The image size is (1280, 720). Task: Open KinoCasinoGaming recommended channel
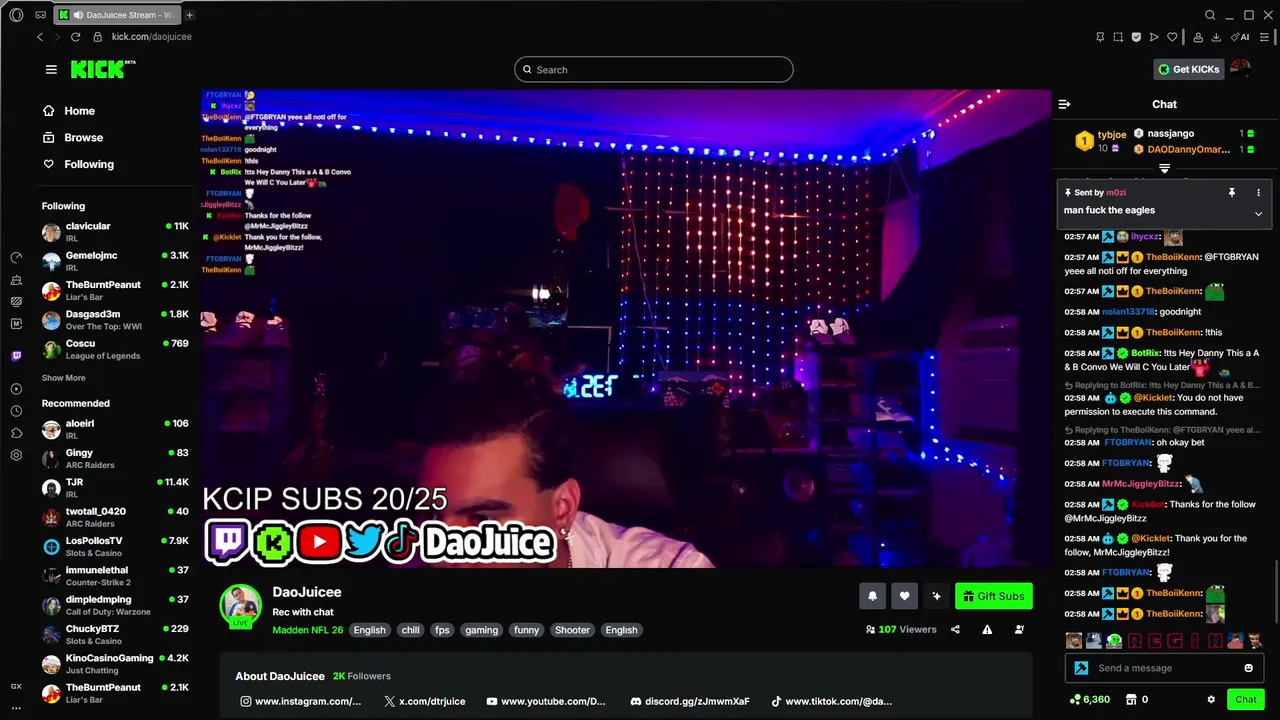pyautogui.click(x=115, y=663)
